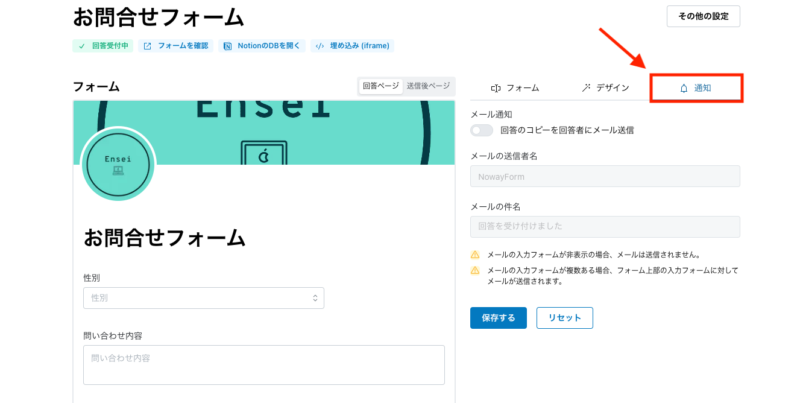The width and height of the screenshot is (800, 403).
Task: Click the お問合せフォーム title in preview
Action: coord(164,238)
